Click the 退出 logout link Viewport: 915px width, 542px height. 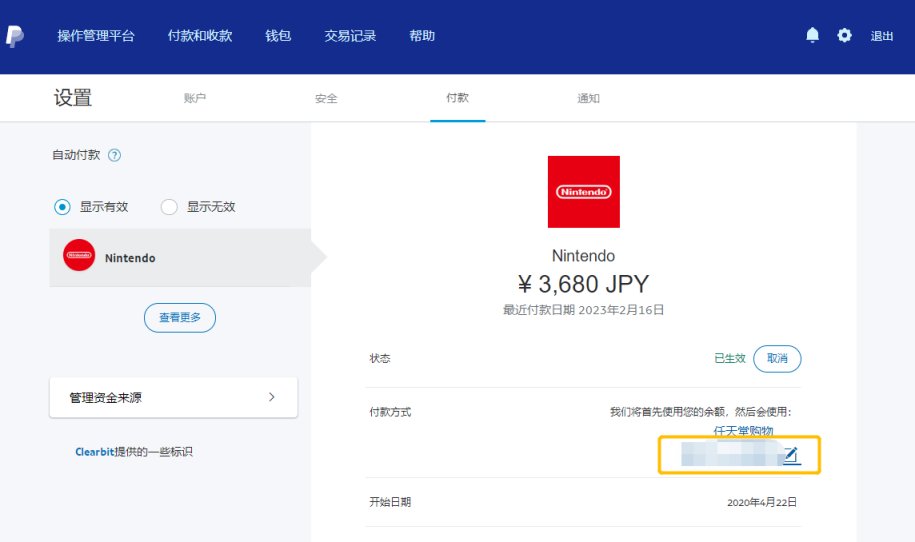[882, 36]
